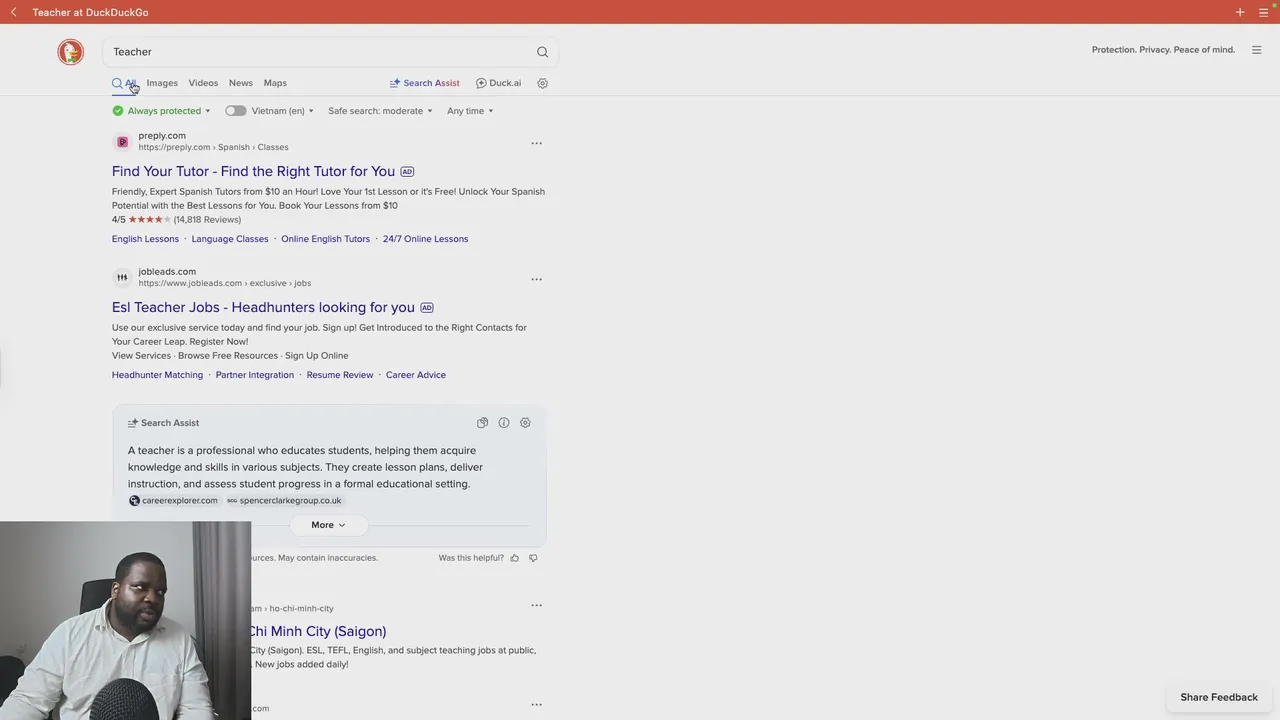Image resolution: width=1280 pixels, height=720 pixels.
Task: Open Career Advice sitelink
Action: coord(416,375)
